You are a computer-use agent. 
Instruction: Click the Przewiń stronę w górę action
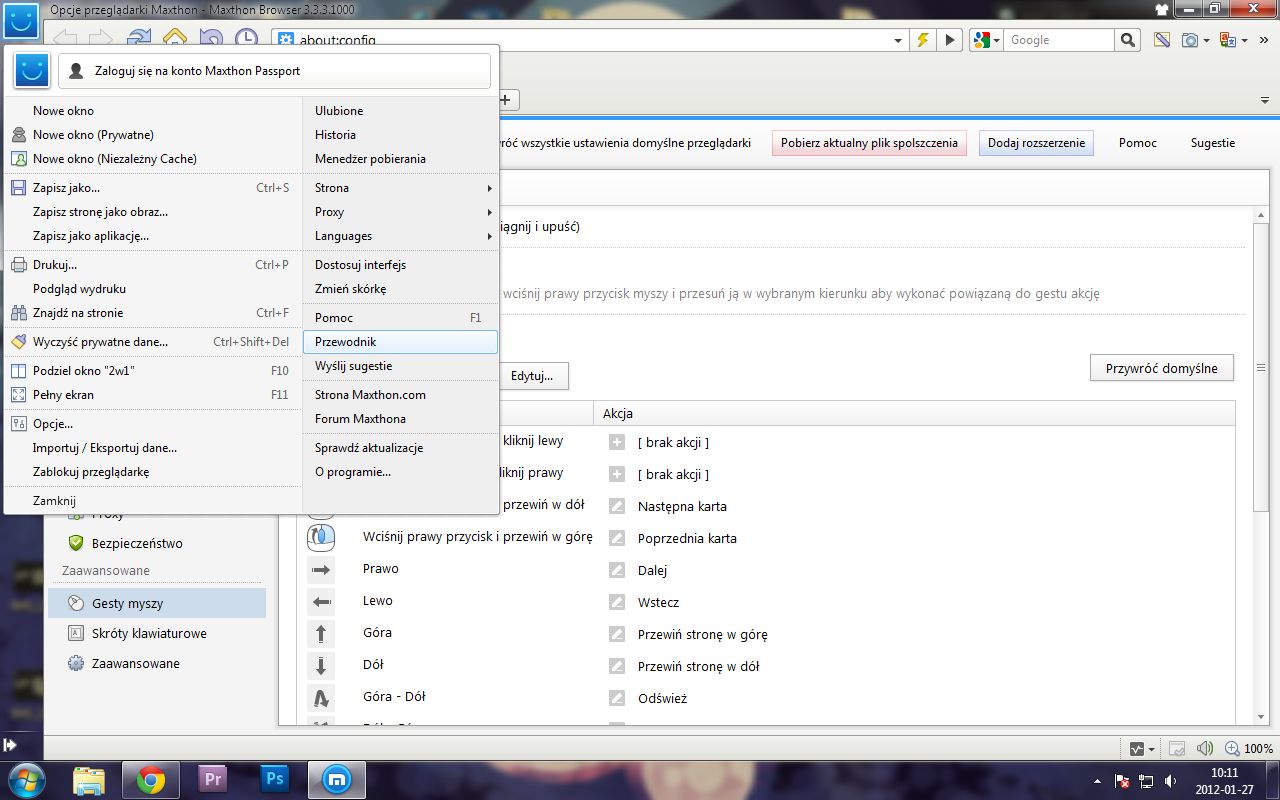click(702, 634)
